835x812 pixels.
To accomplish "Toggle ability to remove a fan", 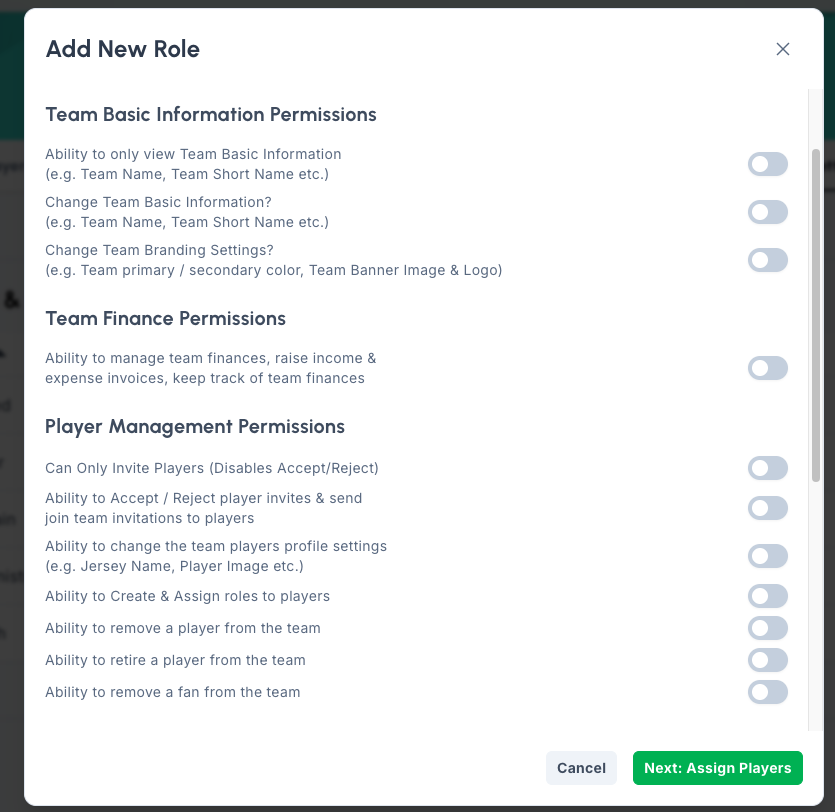I will 768,692.
